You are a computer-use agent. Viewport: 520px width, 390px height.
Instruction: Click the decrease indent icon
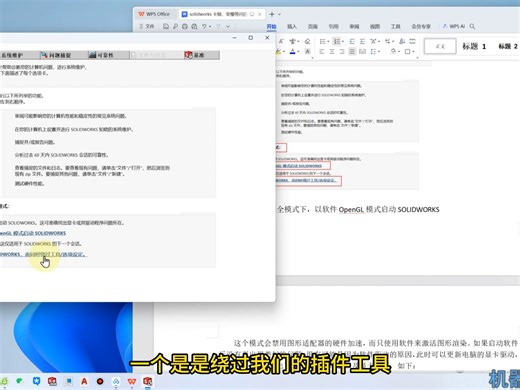pos(352,41)
